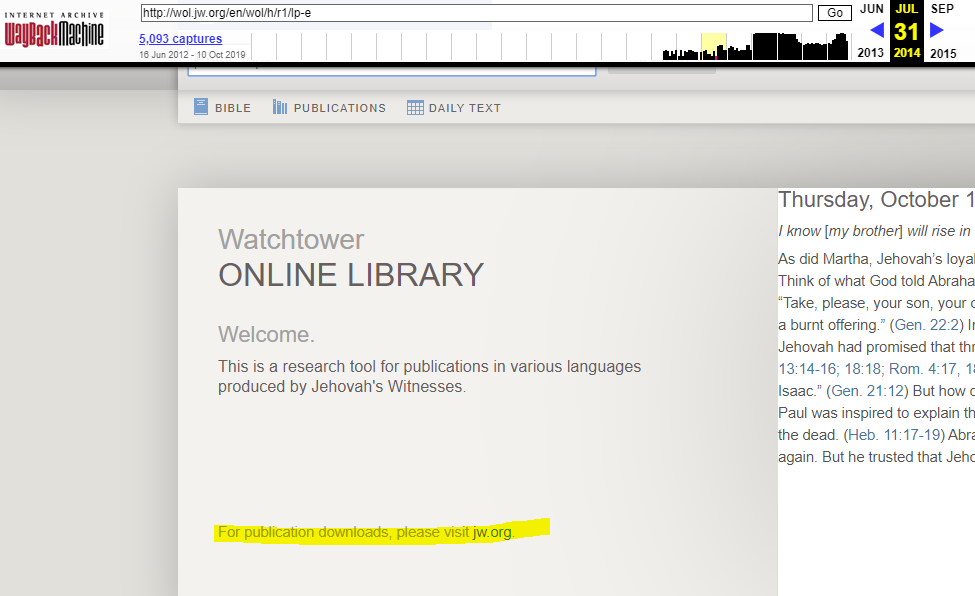The image size is (975, 596).
Task: Jump to SEP capture month
Action: pos(942,9)
